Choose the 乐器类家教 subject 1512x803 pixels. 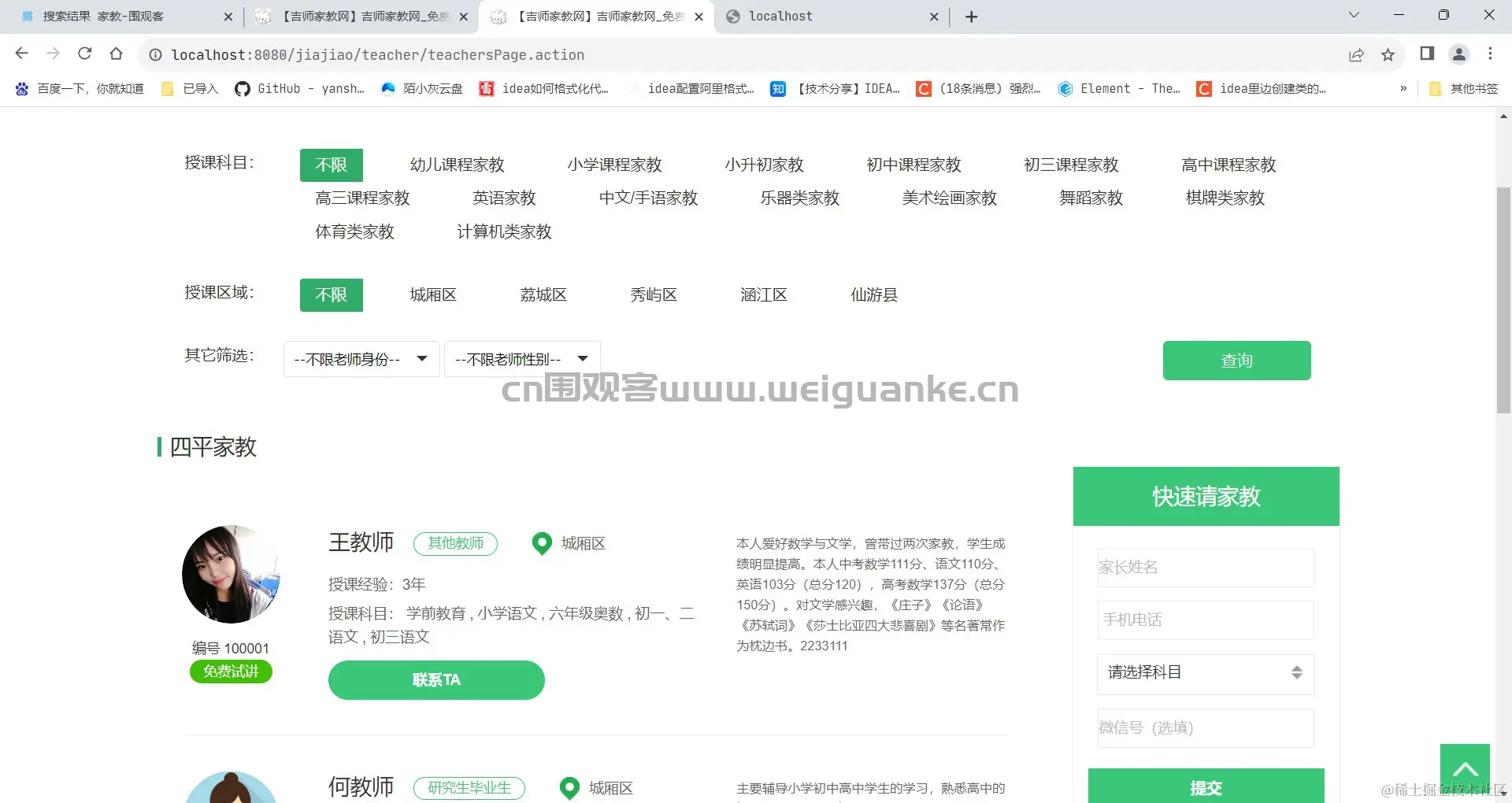[800, 198]
